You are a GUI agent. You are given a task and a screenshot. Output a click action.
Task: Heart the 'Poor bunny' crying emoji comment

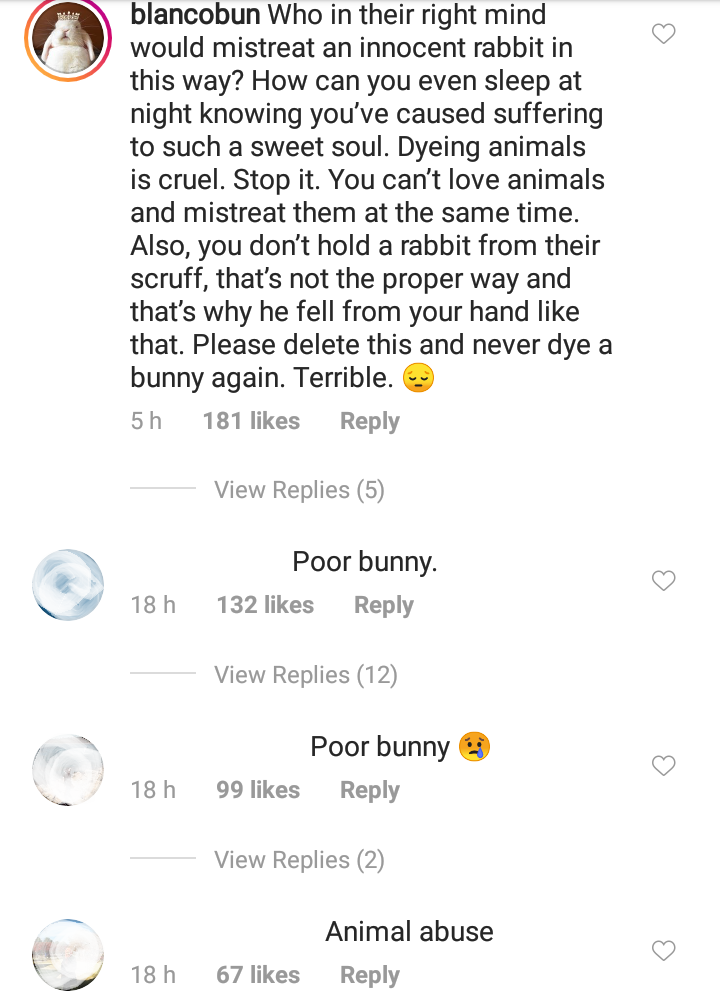[x=663, y=766]
